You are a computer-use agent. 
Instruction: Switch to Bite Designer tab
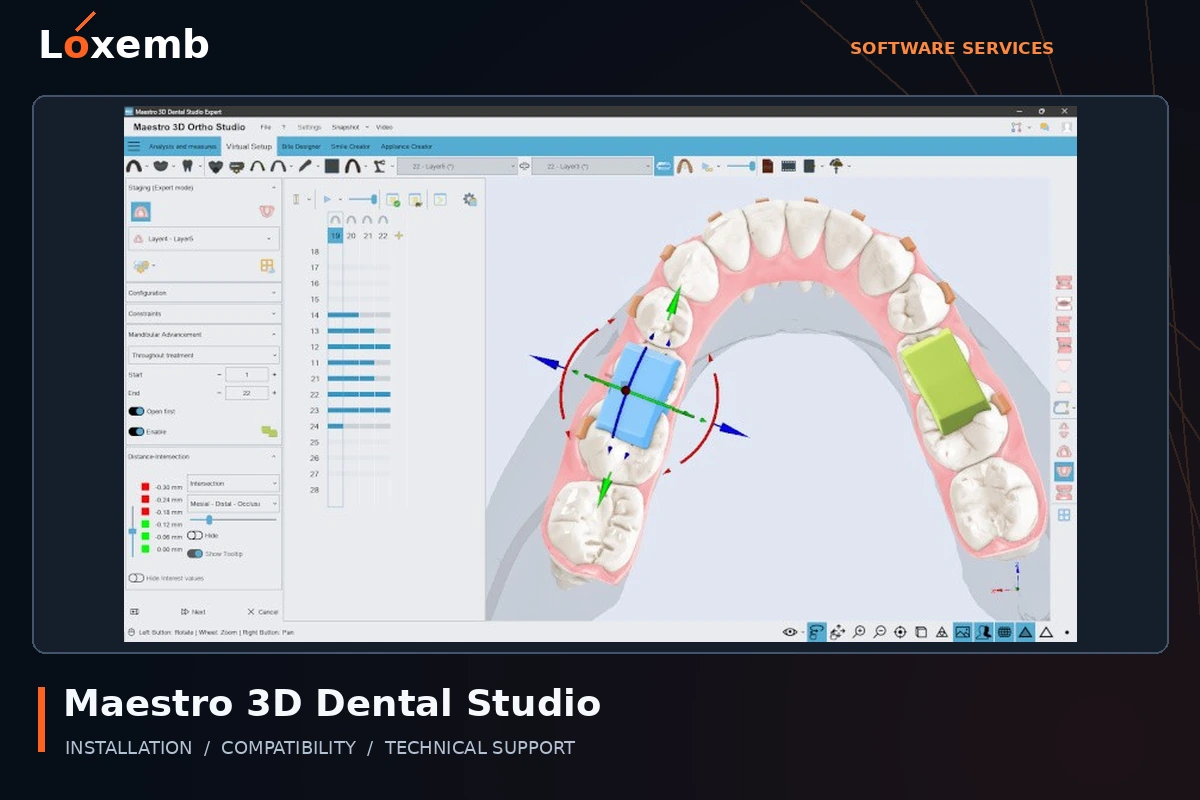tap(301, 146)
